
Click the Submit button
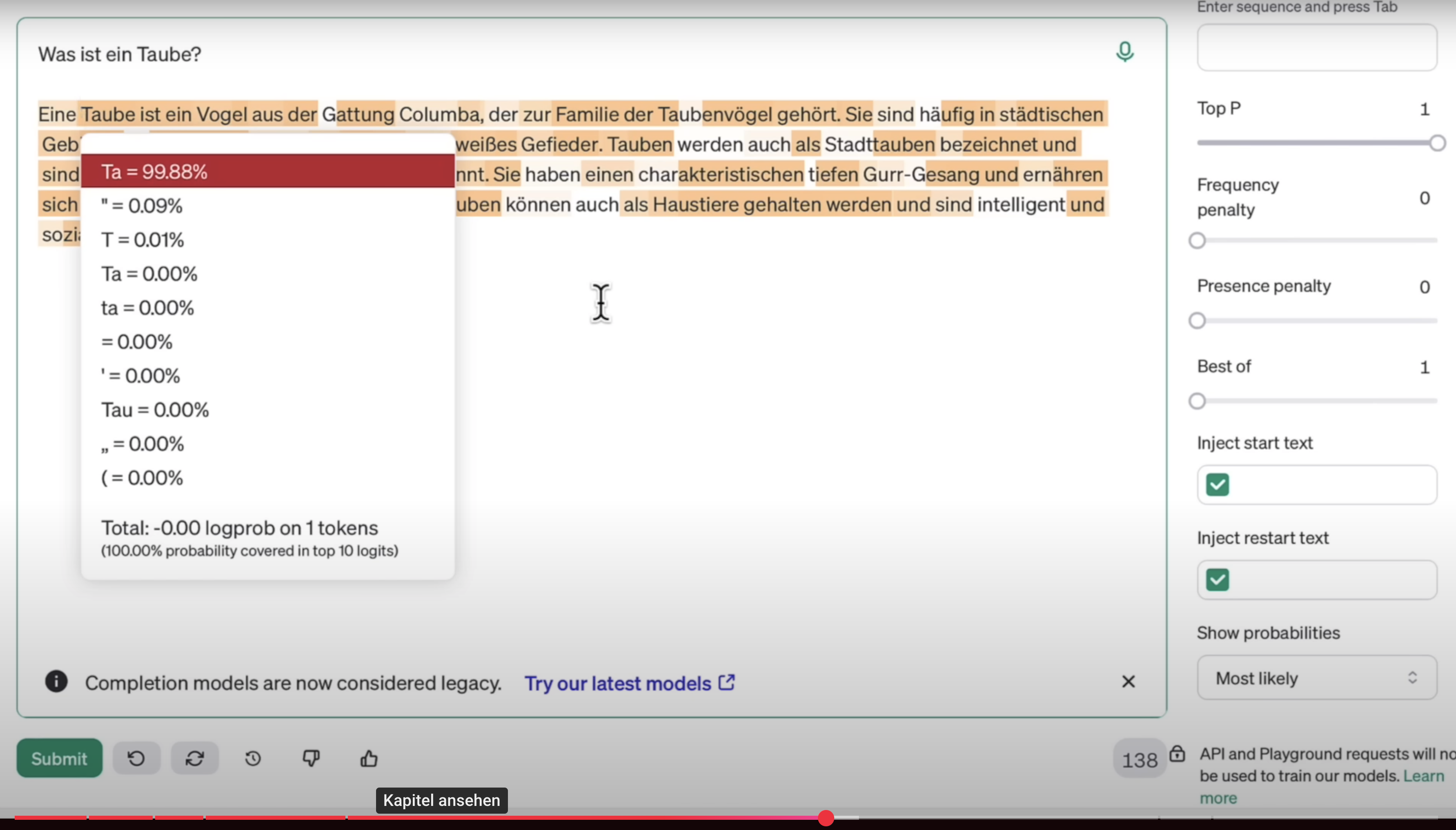(59, 758)
